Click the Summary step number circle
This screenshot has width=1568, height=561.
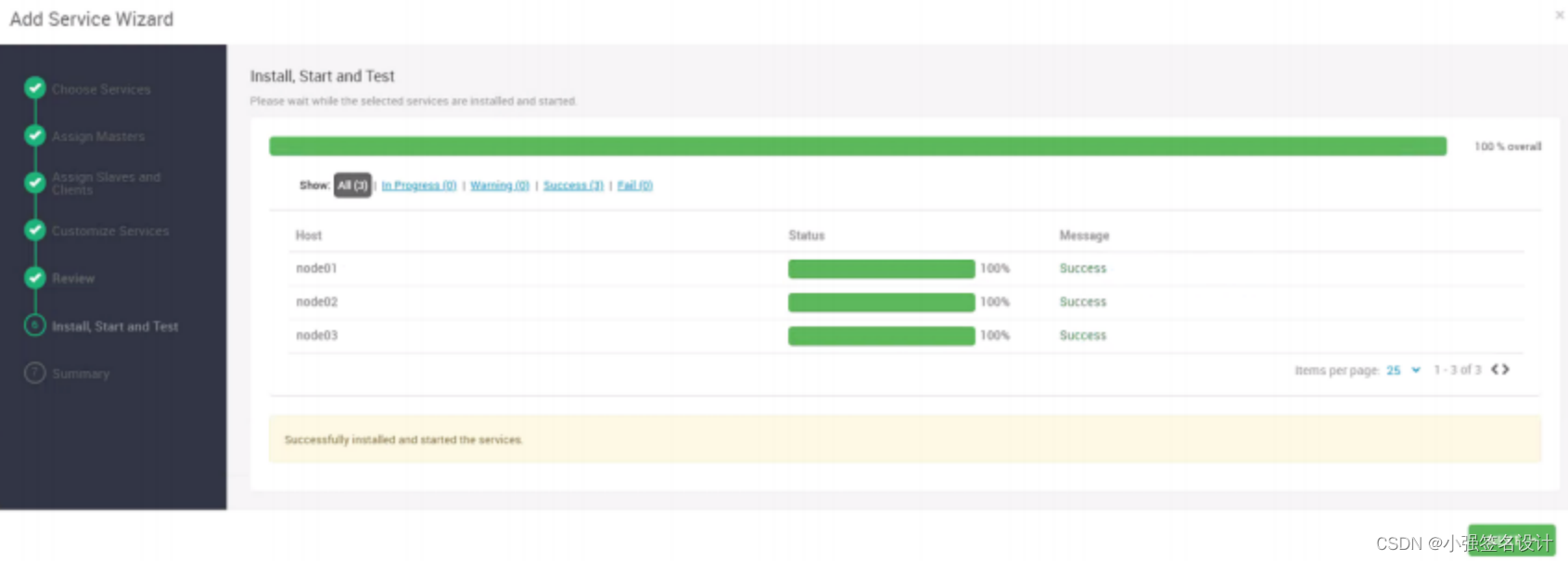pos(35,373)
